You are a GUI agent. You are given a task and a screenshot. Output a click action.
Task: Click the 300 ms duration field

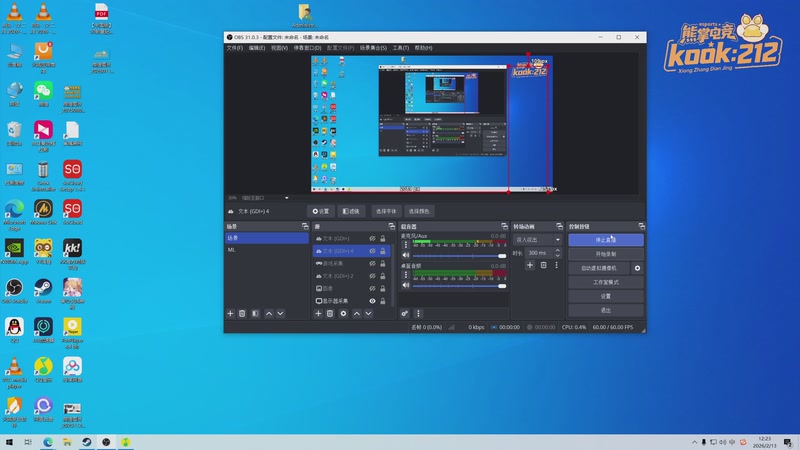pyautogui.click(x=539, y=253)
